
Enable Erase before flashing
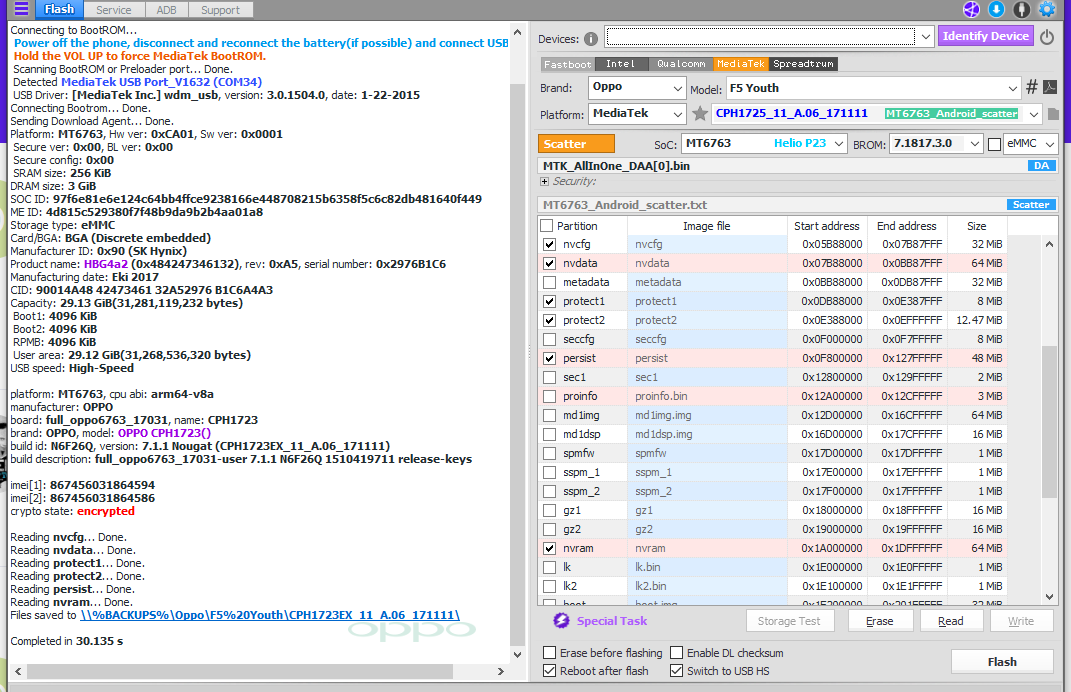tap(549, 653)
